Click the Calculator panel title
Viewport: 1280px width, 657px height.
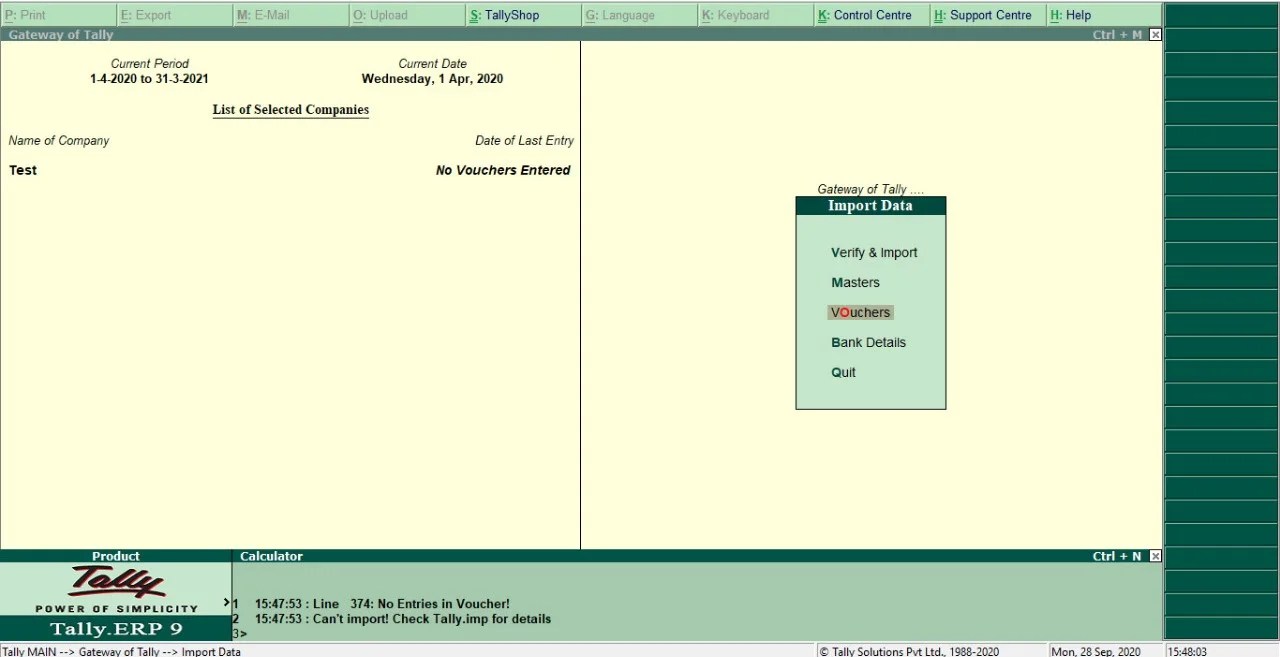[271, 556]
